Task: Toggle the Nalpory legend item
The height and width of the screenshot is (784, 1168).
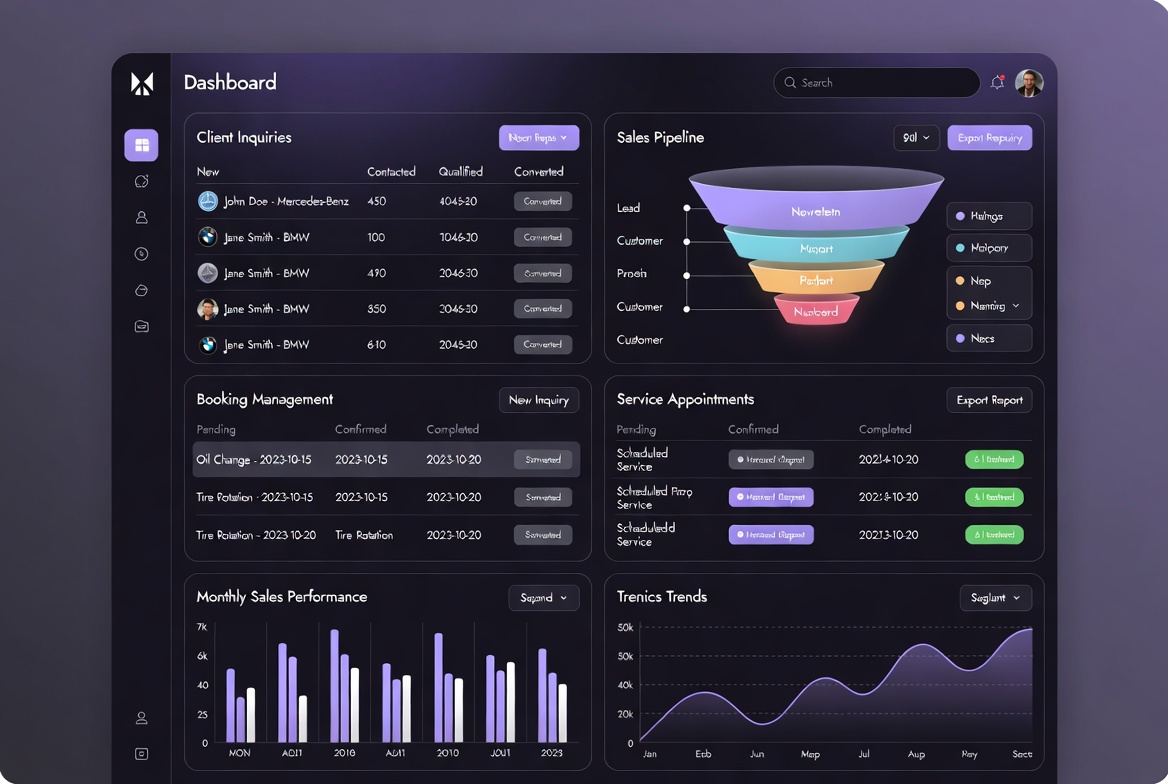Action: [989, 248]
